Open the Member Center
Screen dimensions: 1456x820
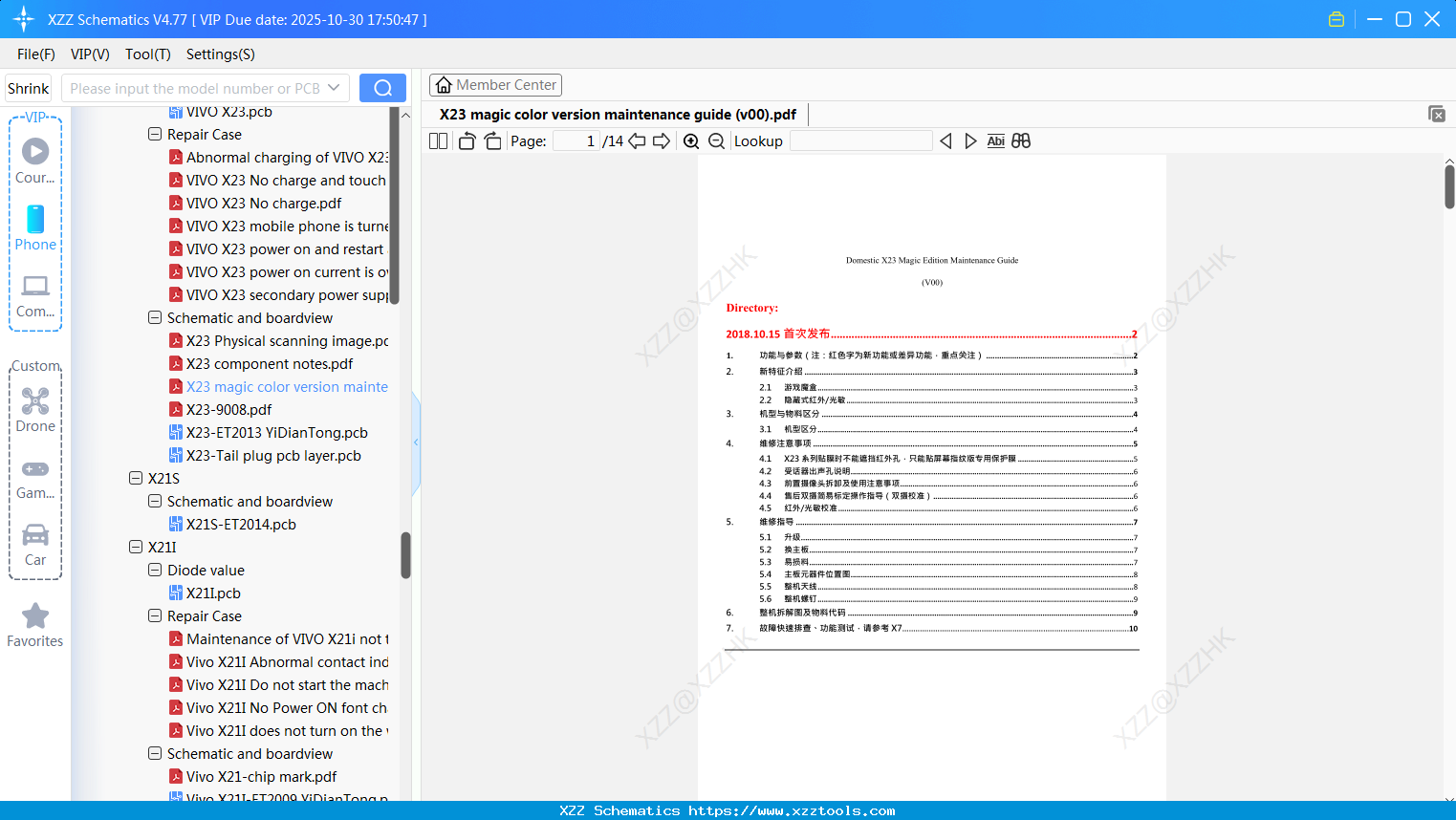click(x=495, y=85)
